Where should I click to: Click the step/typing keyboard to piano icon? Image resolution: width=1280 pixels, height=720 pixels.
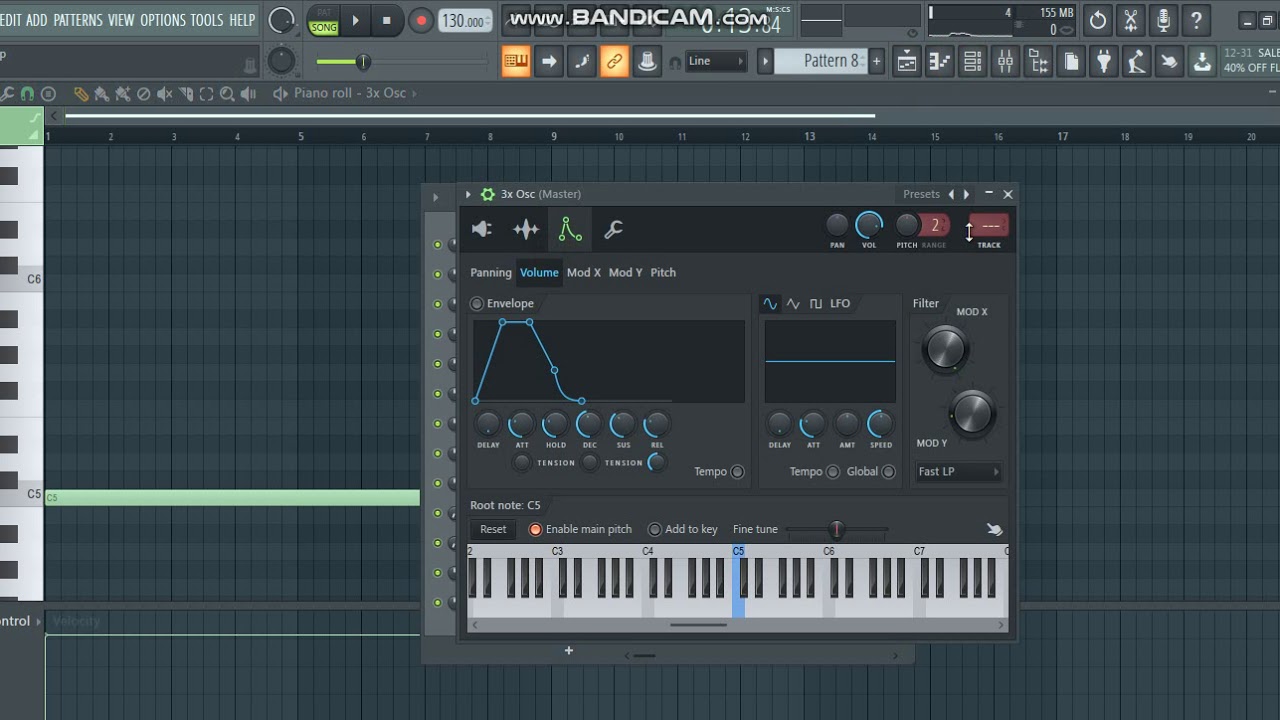516,61
